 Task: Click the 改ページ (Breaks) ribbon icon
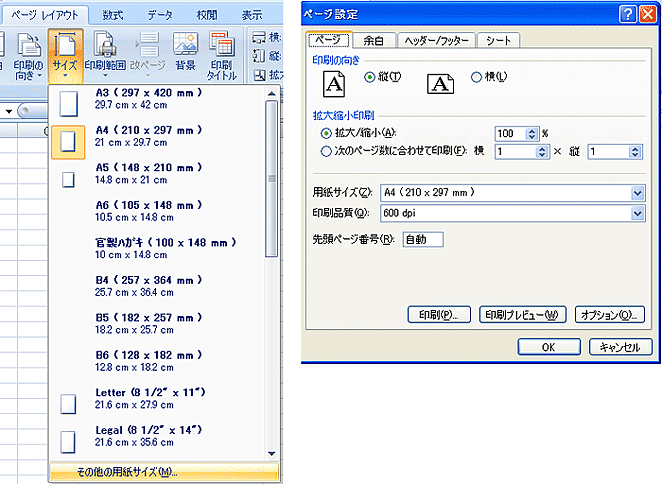[147, 55]
